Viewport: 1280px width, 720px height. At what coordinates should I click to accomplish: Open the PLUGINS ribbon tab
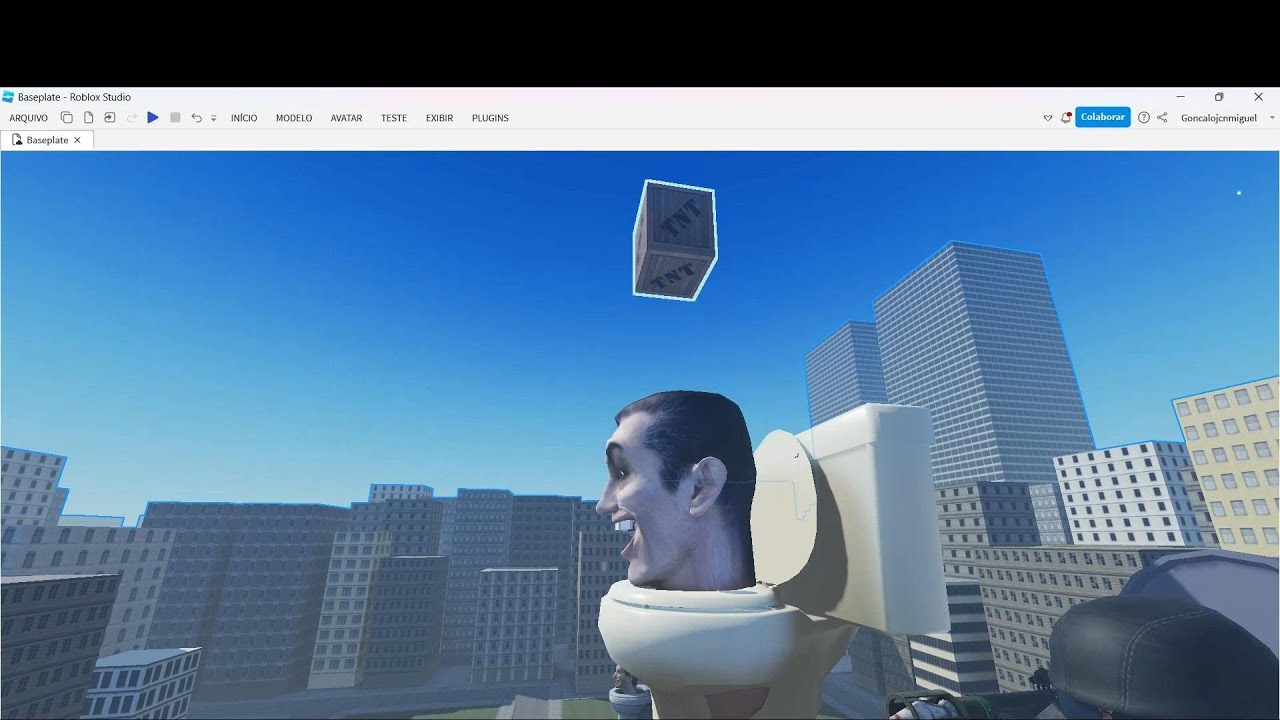(x=490, y=118)
